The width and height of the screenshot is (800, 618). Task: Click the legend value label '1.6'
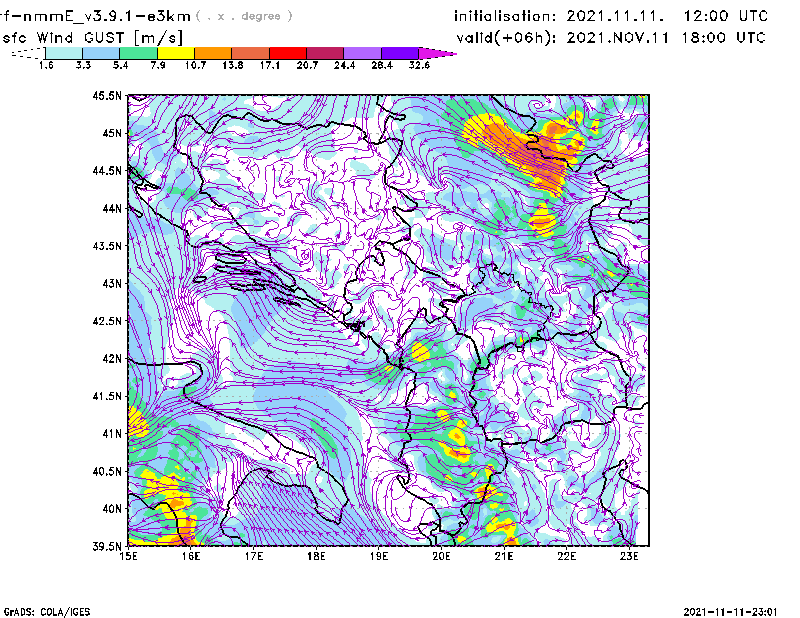(x=46, y=65)
